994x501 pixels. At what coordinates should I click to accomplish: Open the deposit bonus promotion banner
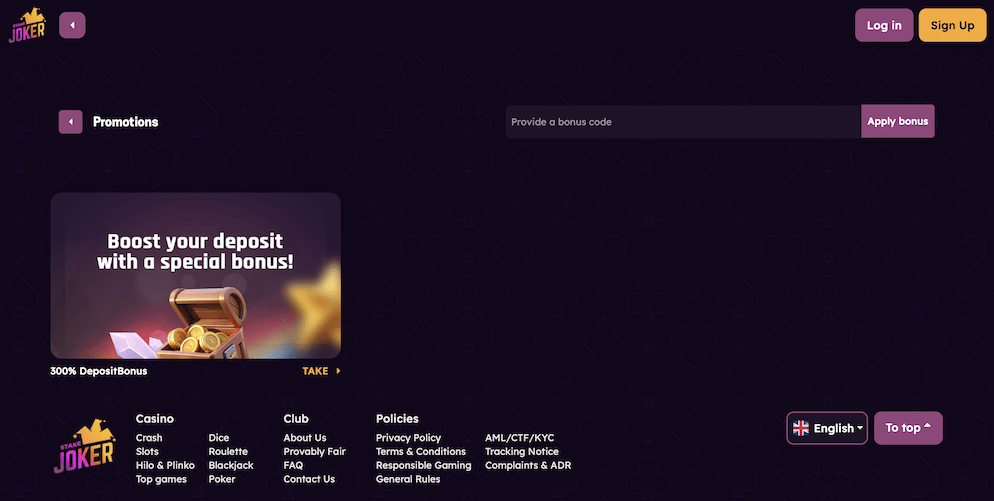195,275
